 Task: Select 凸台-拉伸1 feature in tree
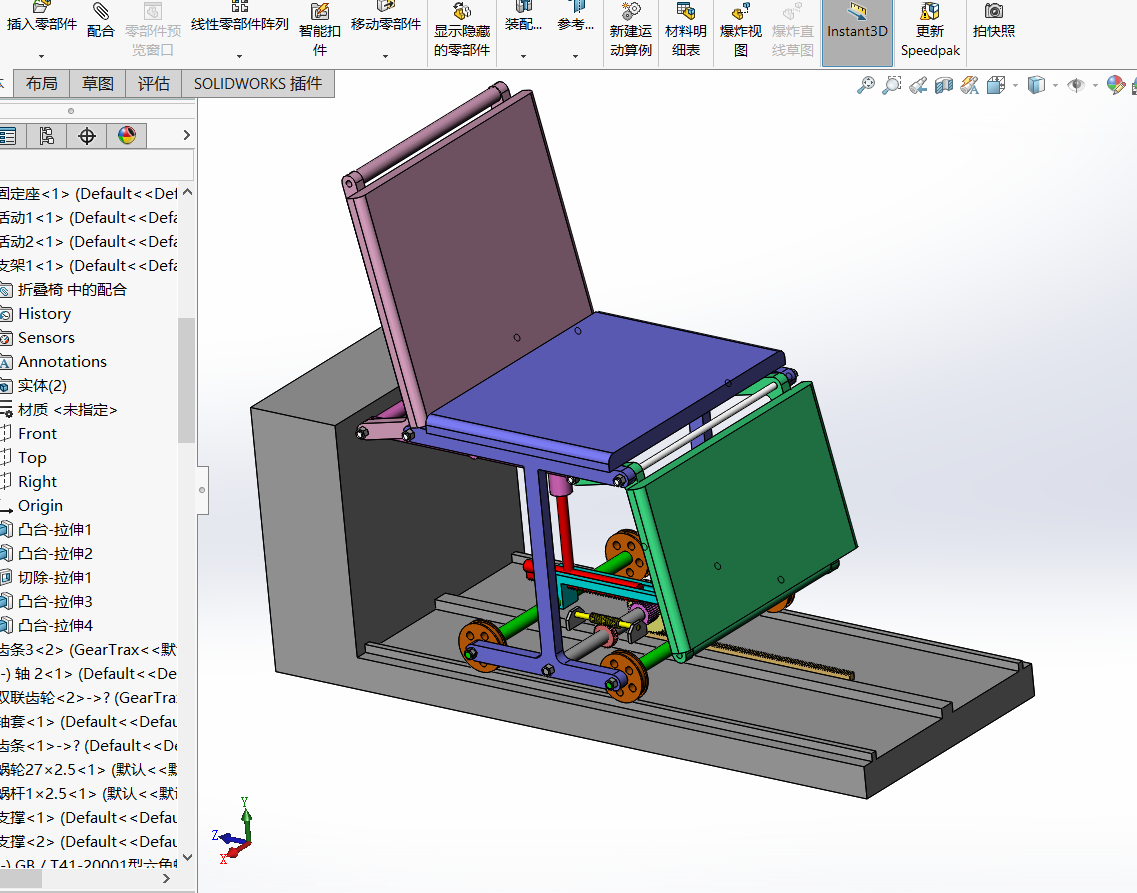click(x=55, y=530)
